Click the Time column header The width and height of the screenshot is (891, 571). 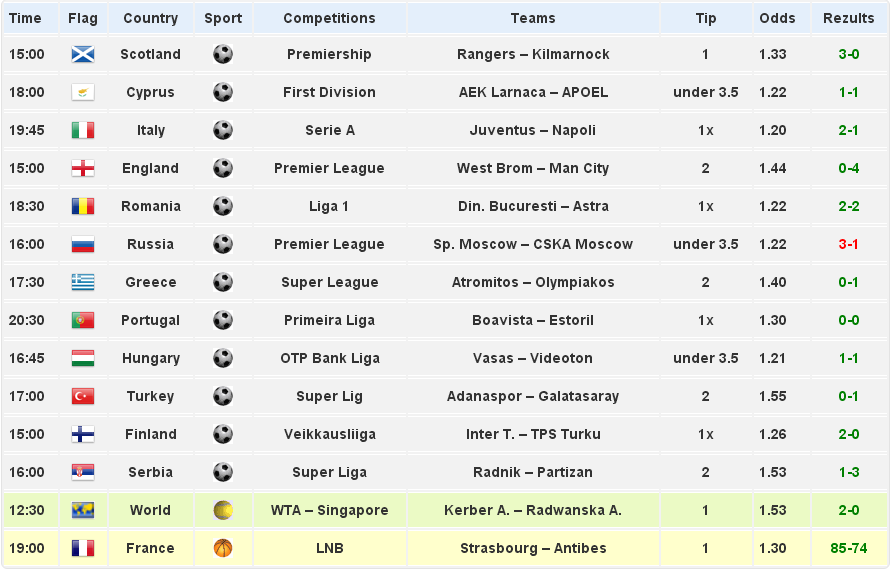pyautogui.click(x=25, y=18)
